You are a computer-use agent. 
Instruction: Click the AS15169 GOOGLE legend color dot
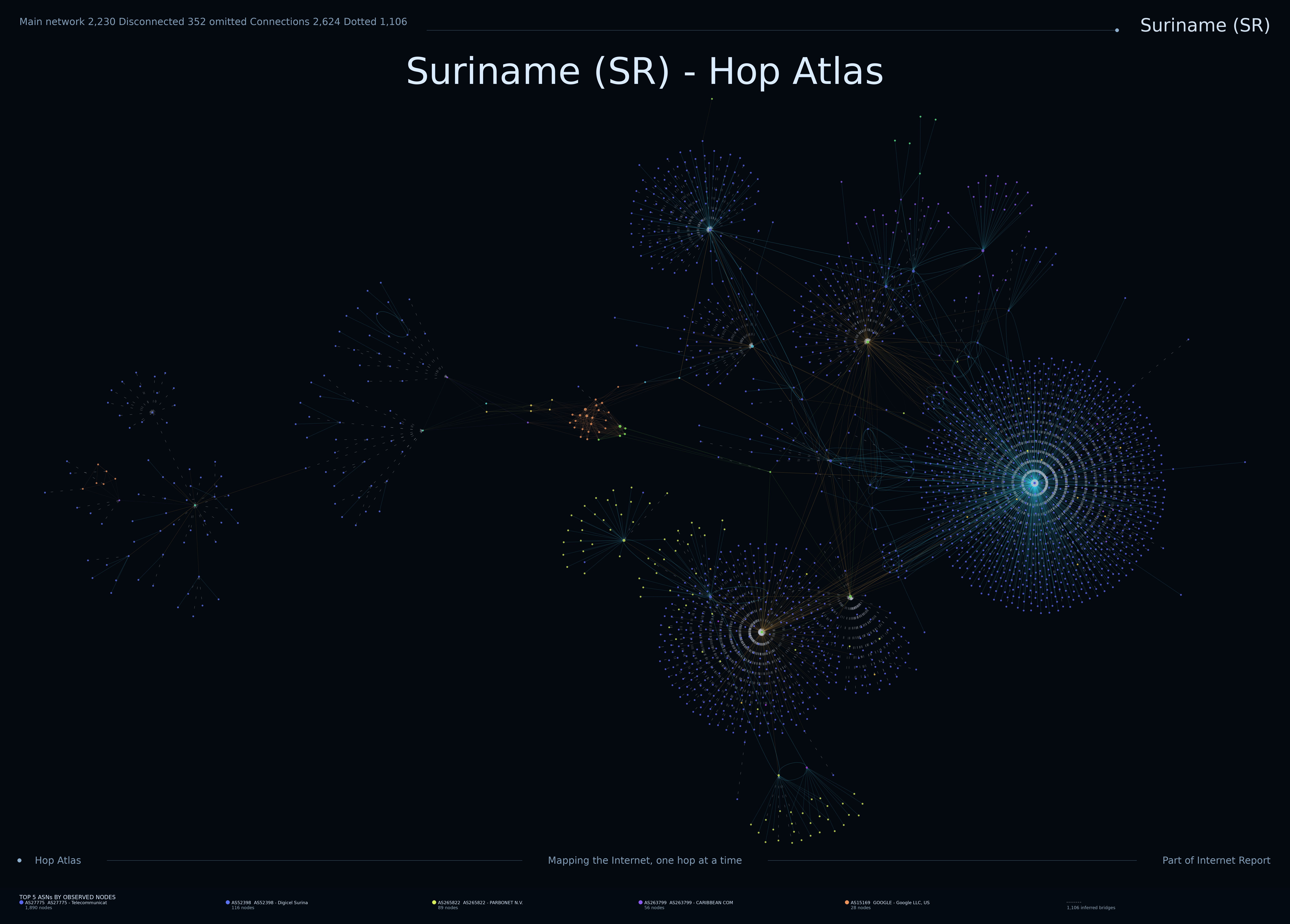click(847, 902)
